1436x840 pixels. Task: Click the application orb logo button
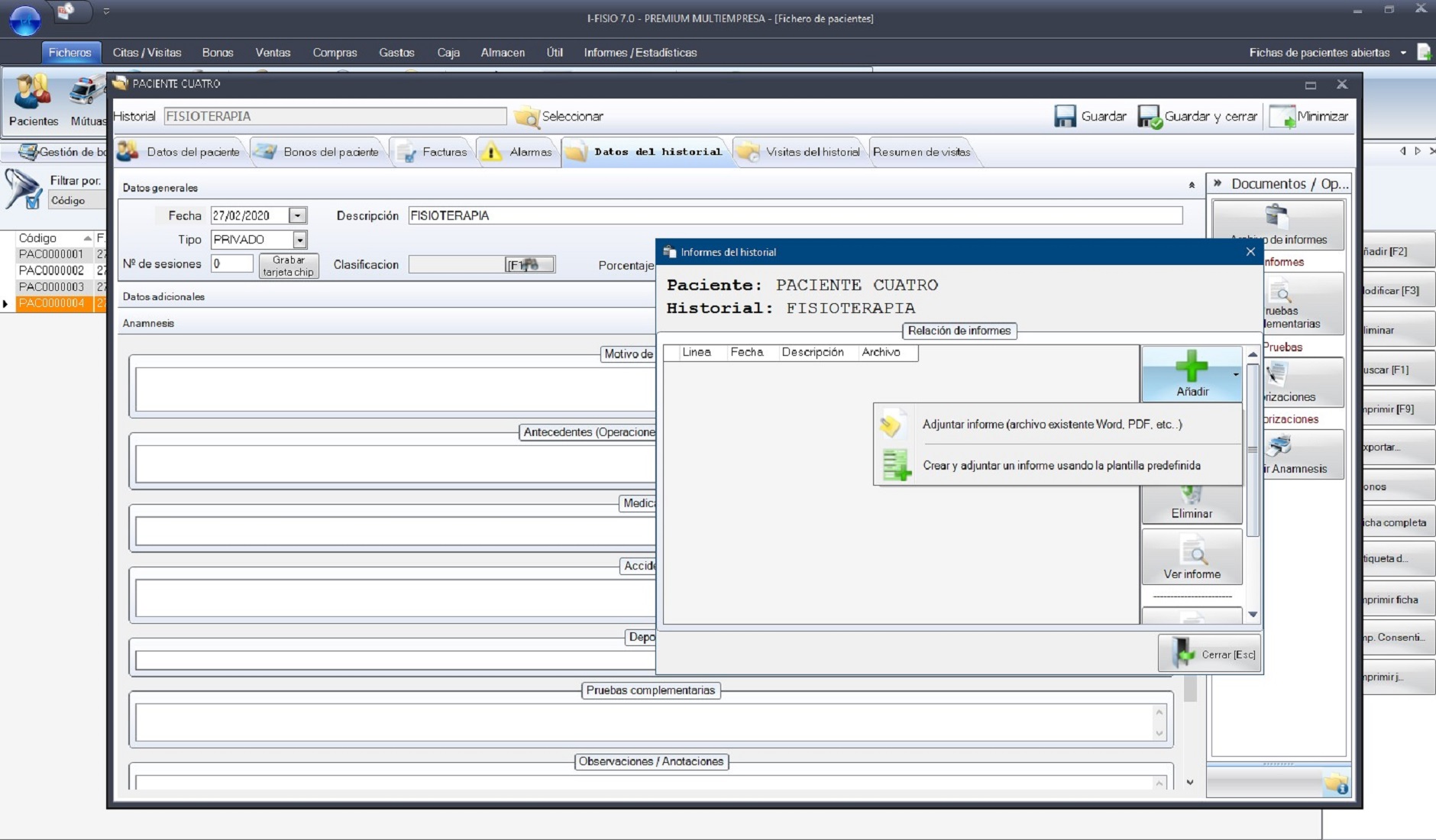point(24,20)
